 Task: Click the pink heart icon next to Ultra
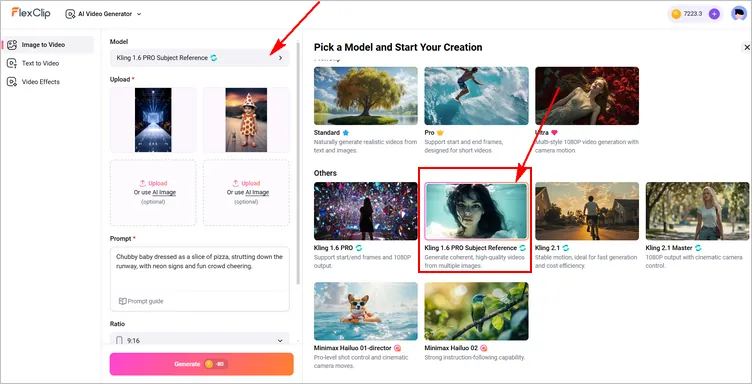554,132
